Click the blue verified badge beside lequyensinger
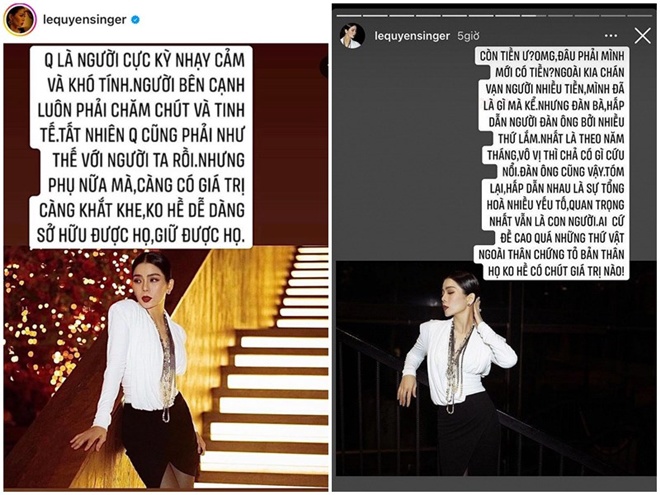 [x=135, y=19]
